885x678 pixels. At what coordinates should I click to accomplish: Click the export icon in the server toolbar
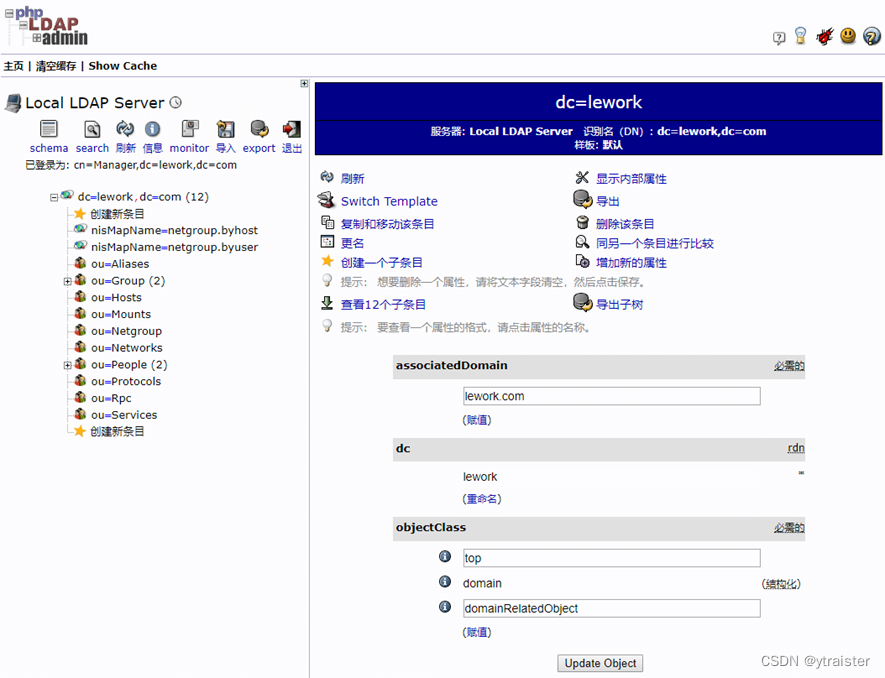pos(259,130)
